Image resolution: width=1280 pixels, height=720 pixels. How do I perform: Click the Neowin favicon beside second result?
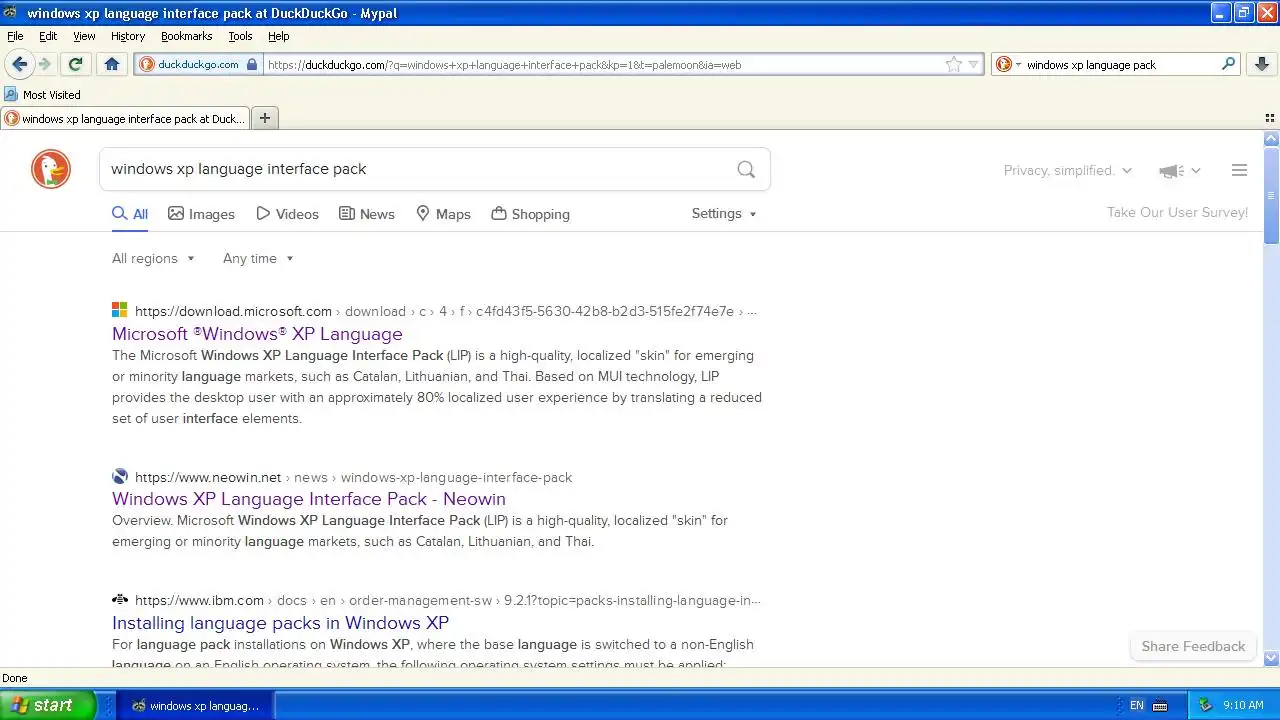click(120, 476)
